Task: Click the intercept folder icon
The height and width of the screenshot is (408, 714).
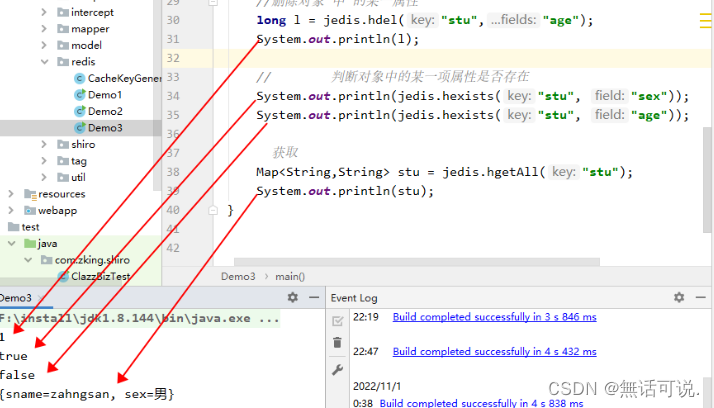Action: point(63,12)
